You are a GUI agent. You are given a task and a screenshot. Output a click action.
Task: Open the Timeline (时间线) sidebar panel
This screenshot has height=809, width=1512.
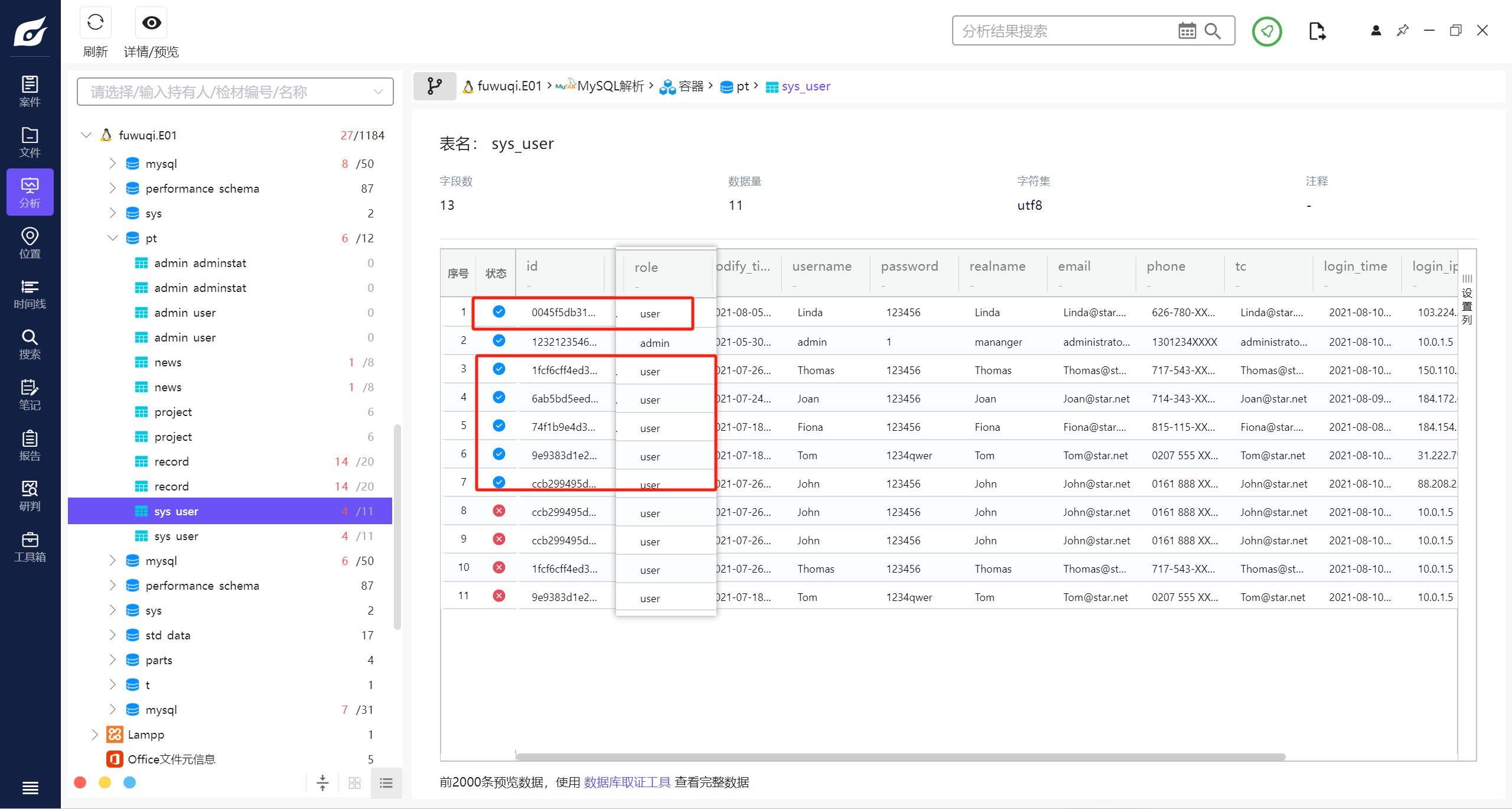tap(30, 294)
